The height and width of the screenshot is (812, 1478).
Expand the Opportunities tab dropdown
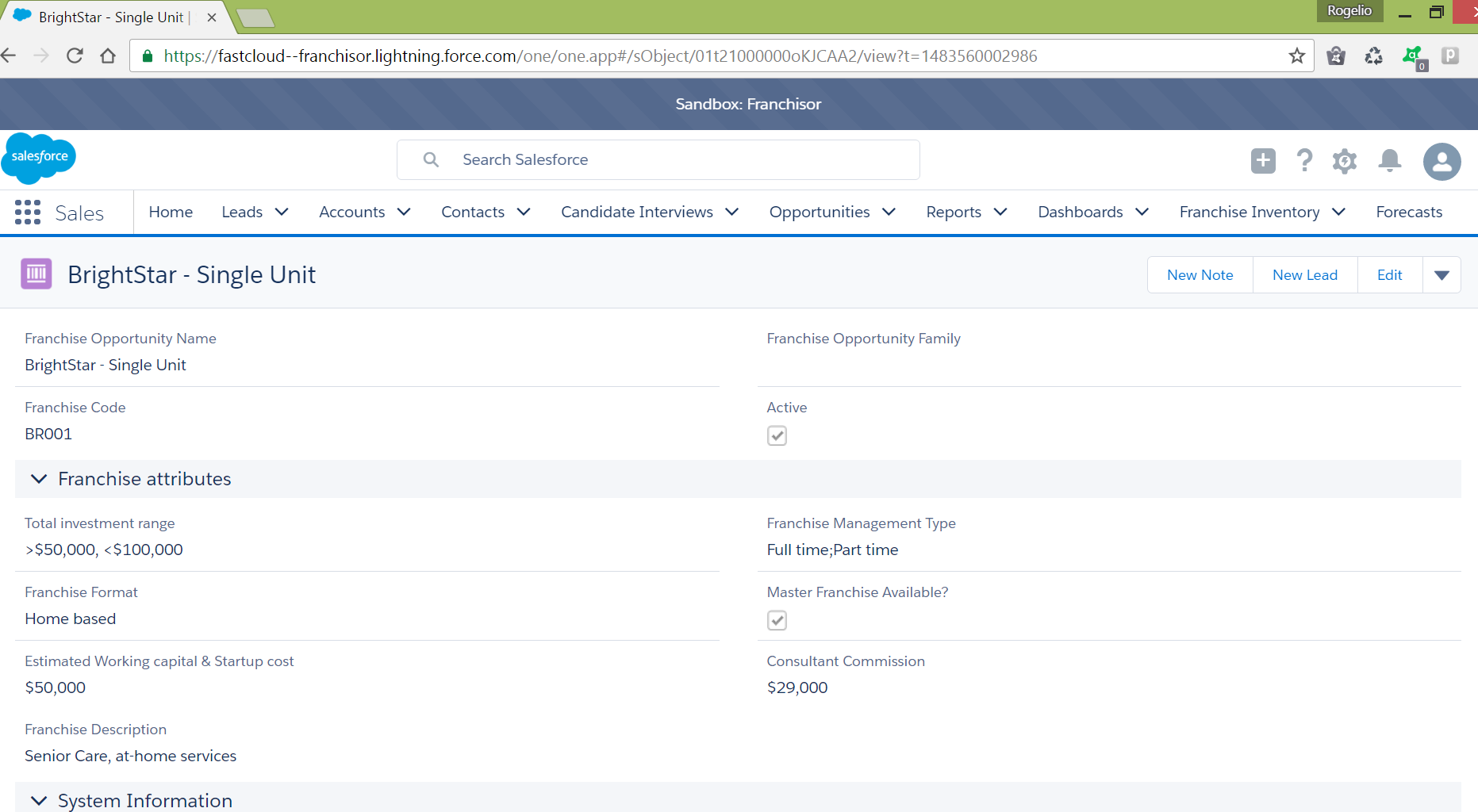click(889, 212)
